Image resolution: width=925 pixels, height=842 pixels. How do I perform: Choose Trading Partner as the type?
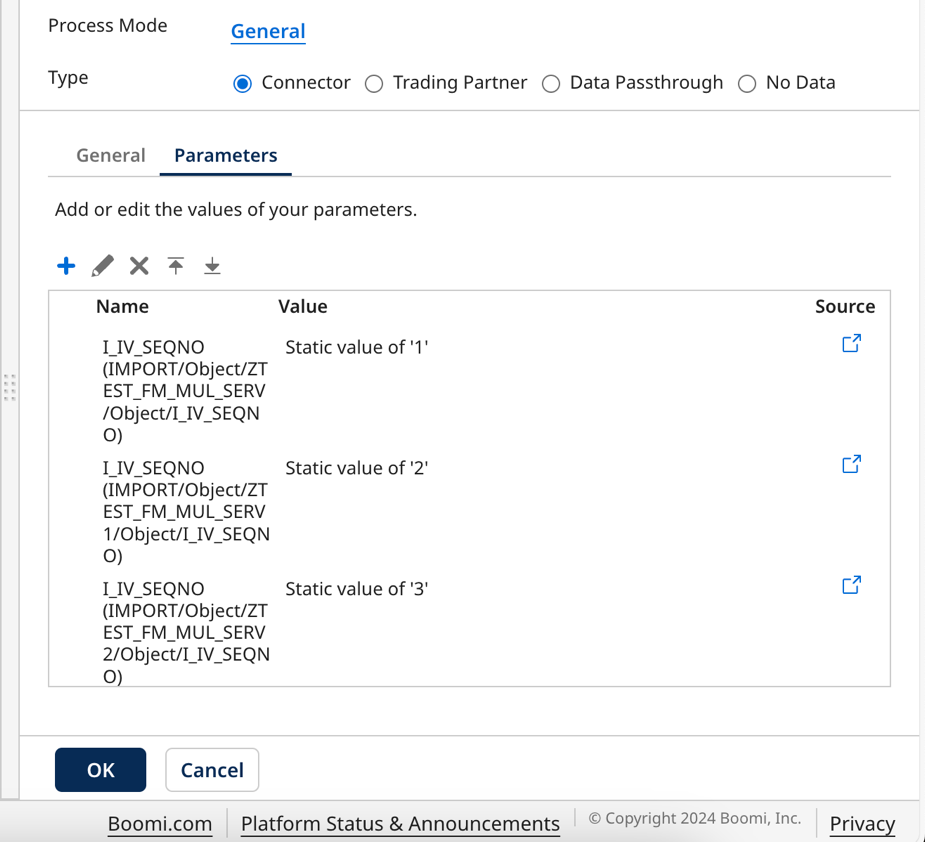(x=374, y=83)
